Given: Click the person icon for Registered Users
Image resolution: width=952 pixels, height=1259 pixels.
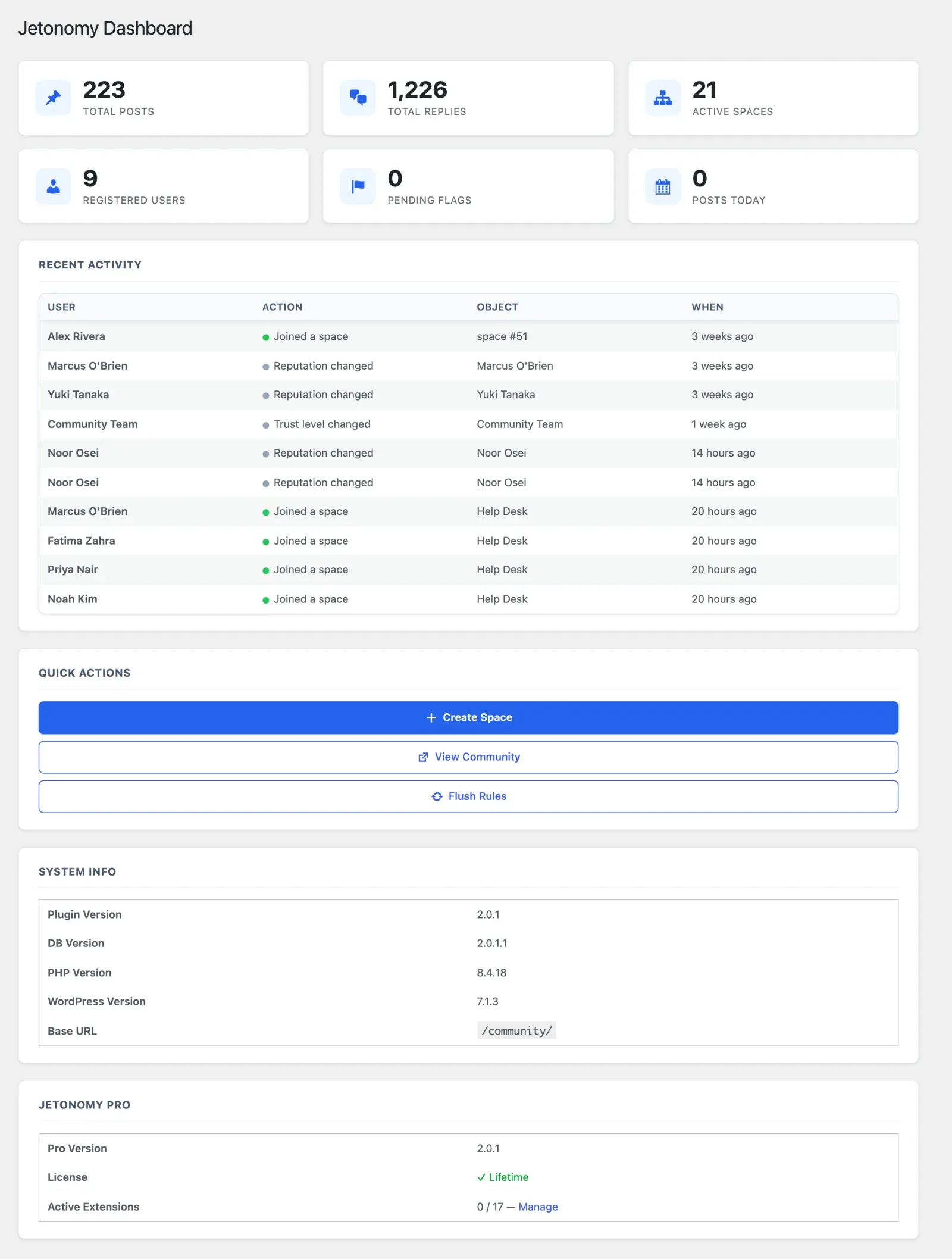Looking at the screenshot, I should (54, 187).
